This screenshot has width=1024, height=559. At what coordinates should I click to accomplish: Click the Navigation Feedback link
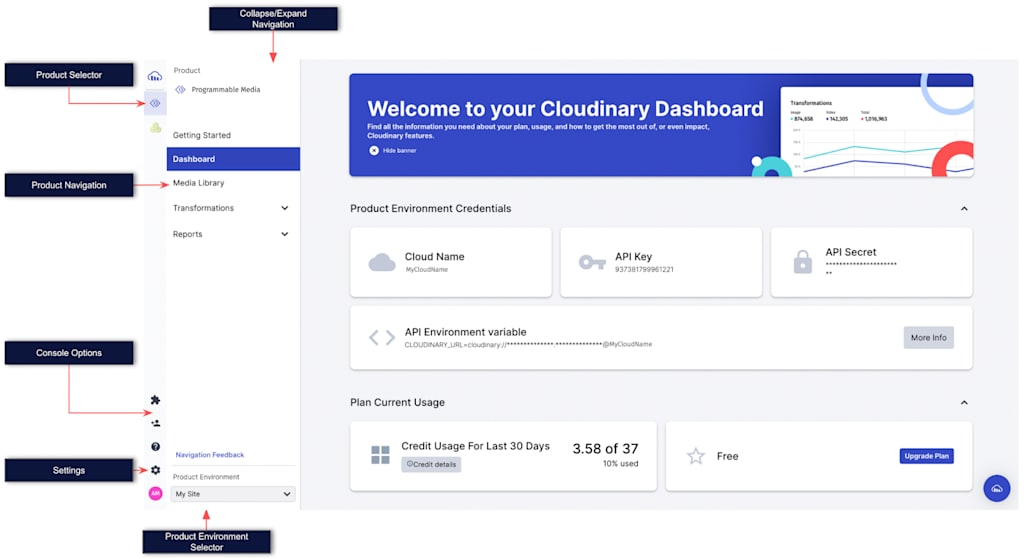click(210, 455)
